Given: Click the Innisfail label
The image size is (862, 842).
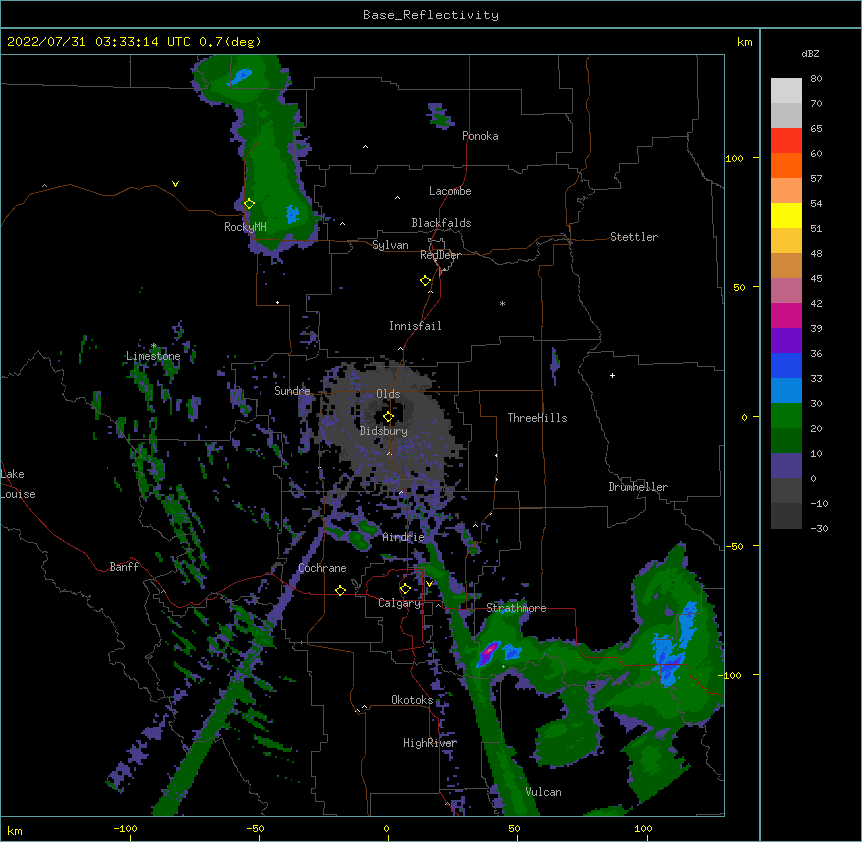Looking at the screenshot, I should point(415,326).
